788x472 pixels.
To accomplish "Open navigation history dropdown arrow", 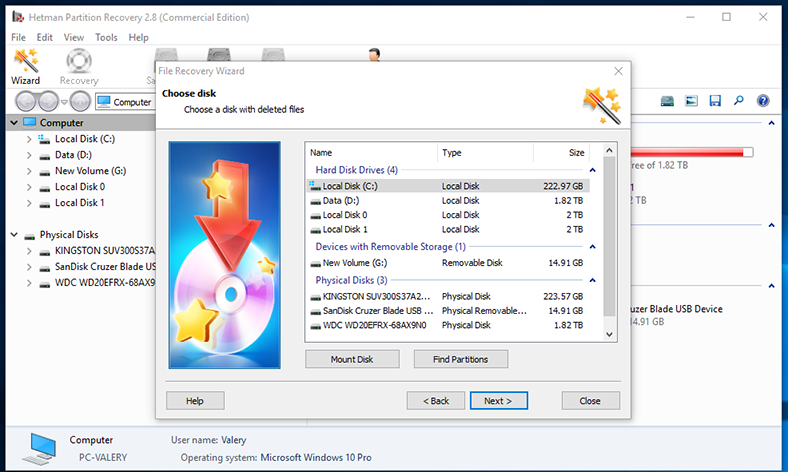I will 64,102.
